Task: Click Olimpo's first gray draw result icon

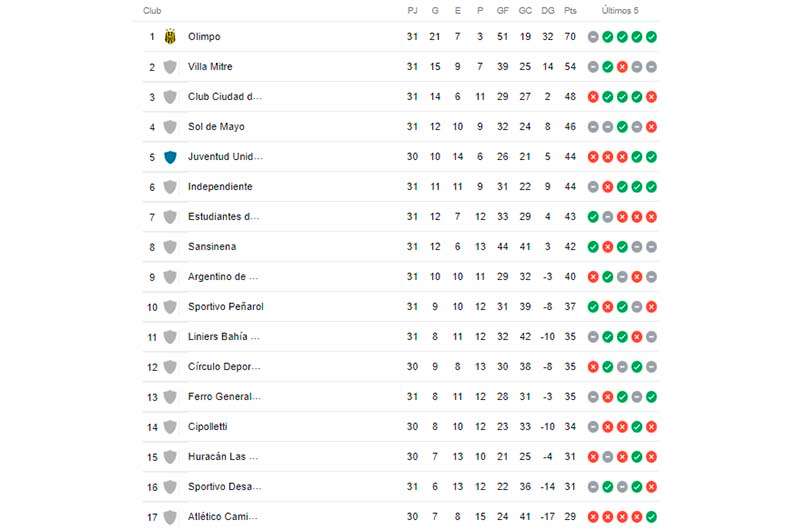Action: (593, 37)
